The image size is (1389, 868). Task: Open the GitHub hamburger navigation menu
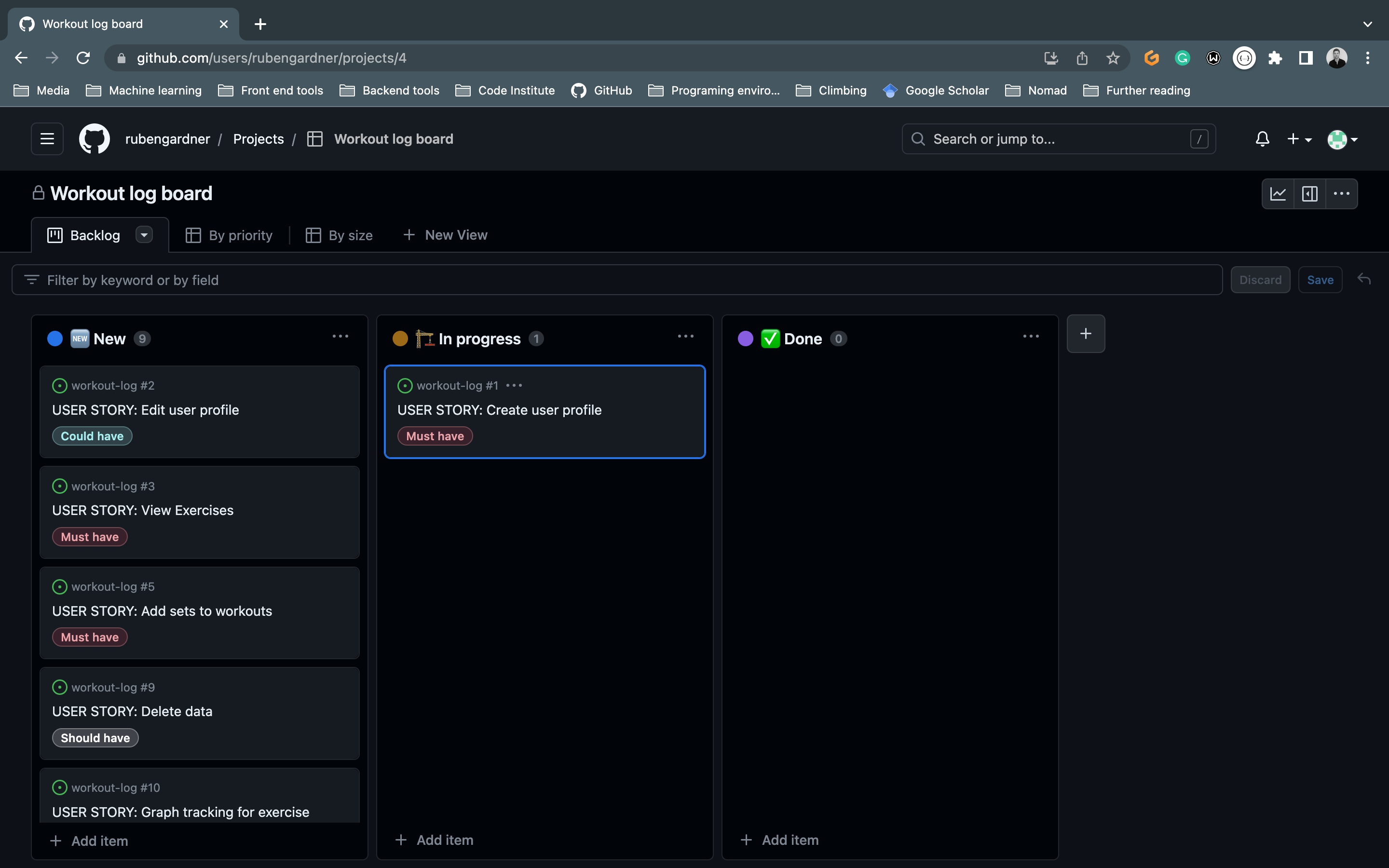tap(47, 139)
